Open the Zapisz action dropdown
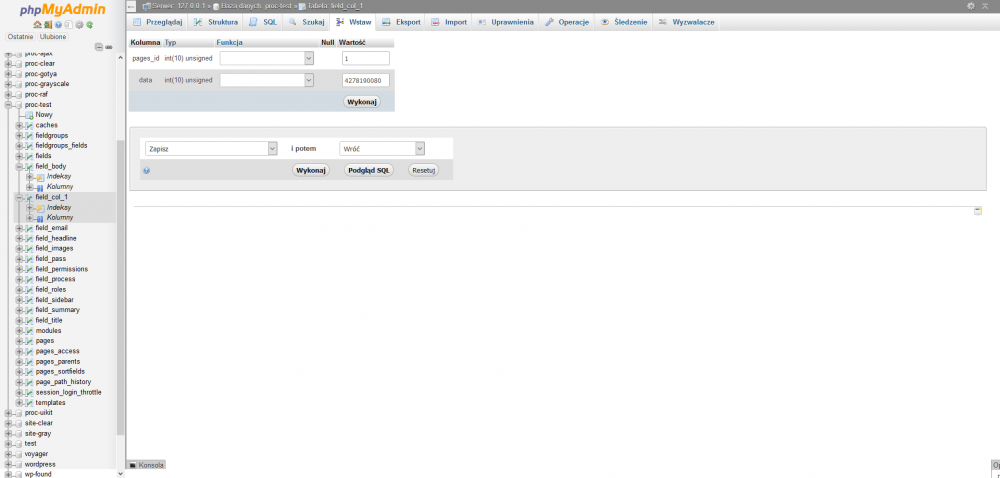 point(211,148)
